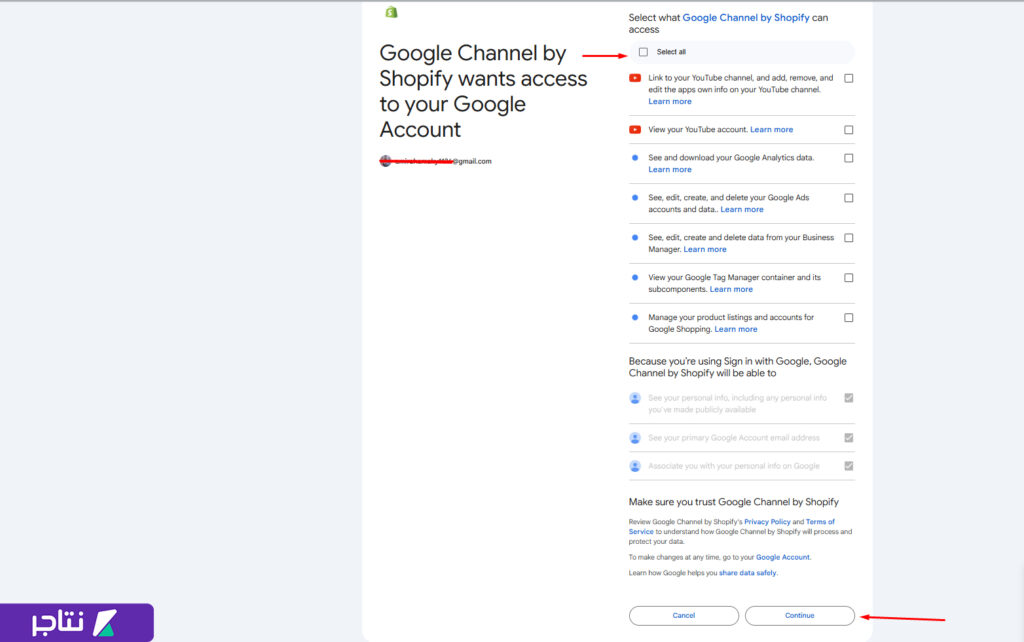Tick the Google Ads accounts and data checkbox

(x=848, y=197)
